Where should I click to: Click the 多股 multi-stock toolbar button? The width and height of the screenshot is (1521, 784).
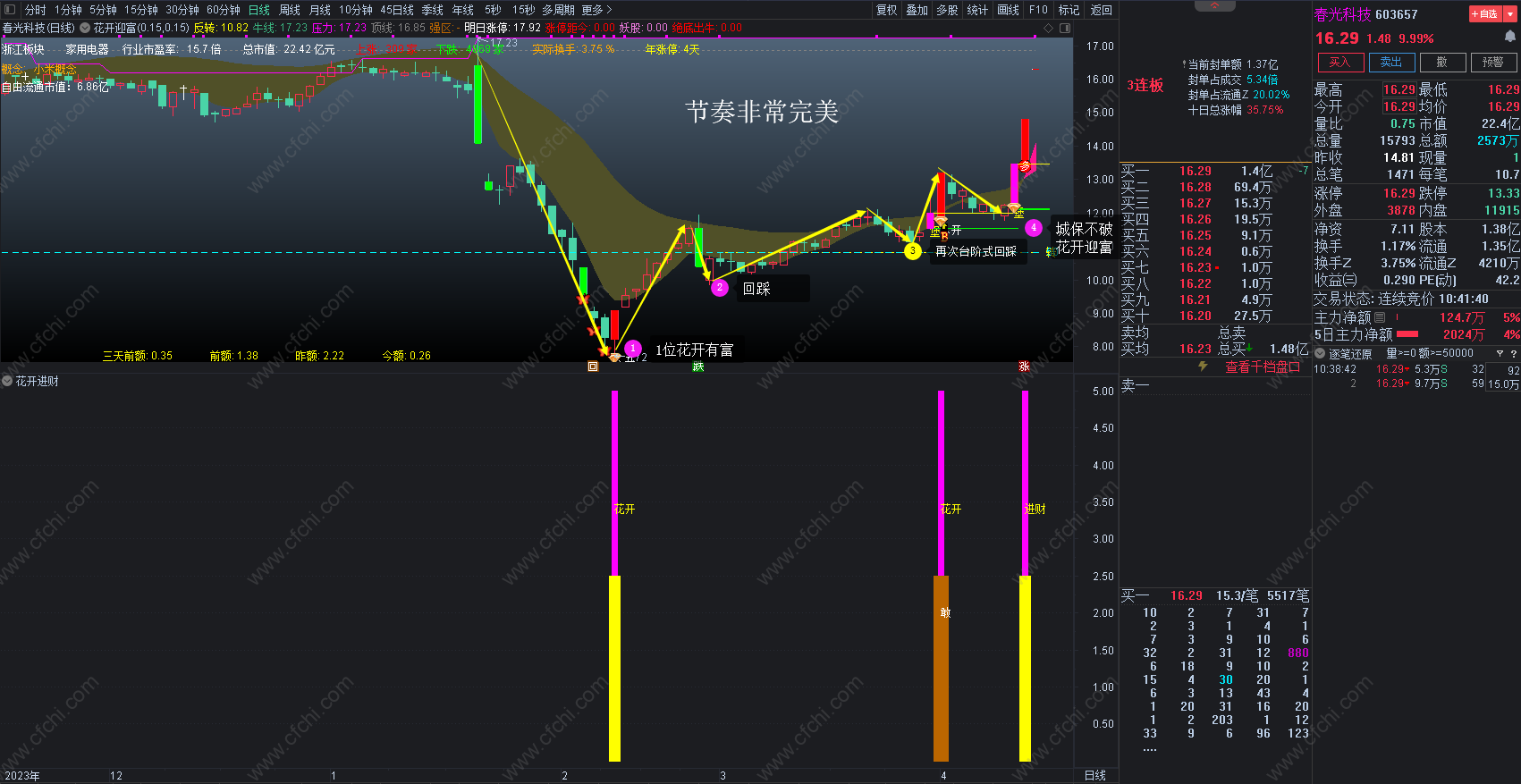[947, 10]
